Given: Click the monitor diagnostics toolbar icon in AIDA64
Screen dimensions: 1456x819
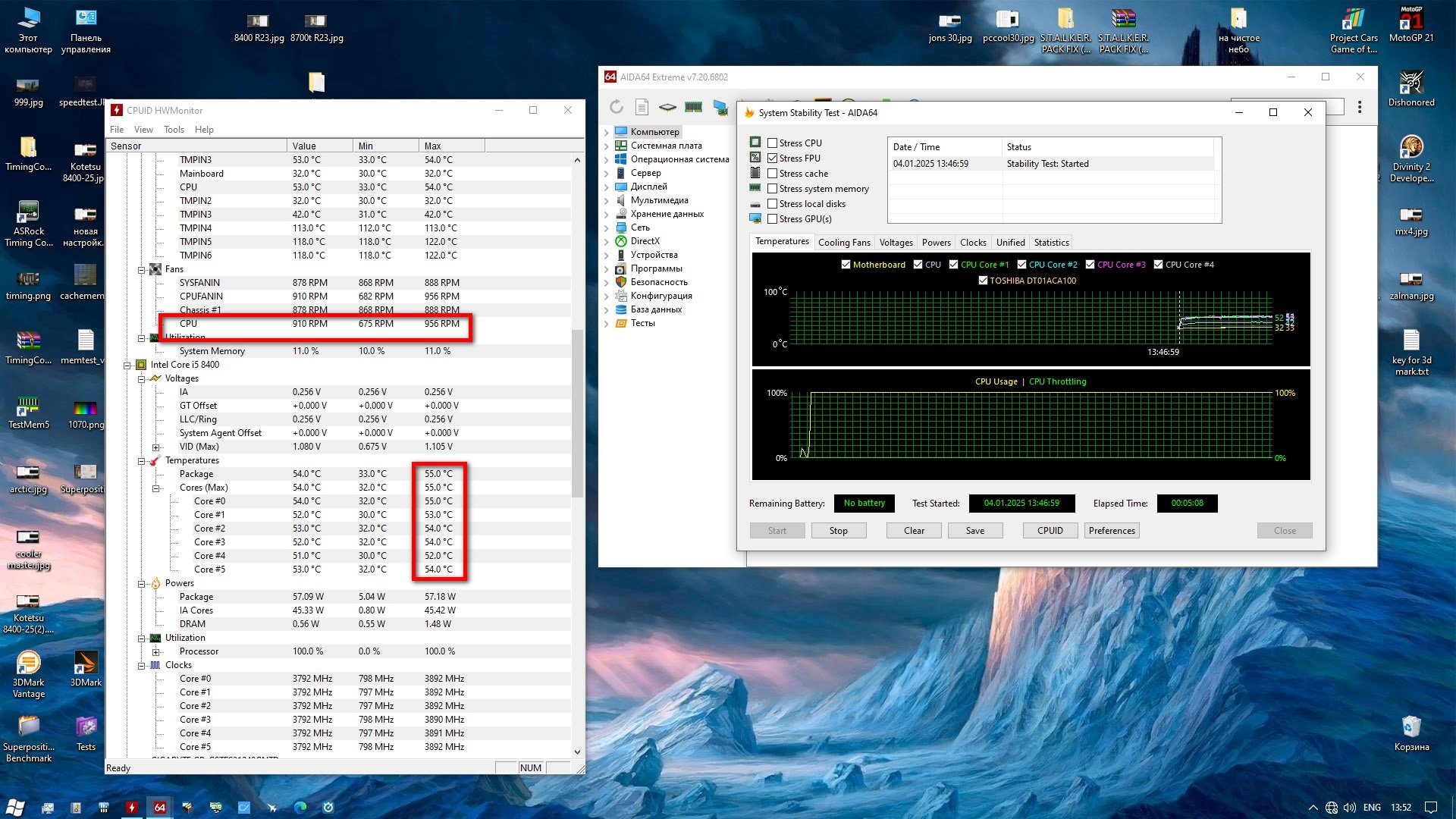Looking at the screenshot, I should (720, 107).
